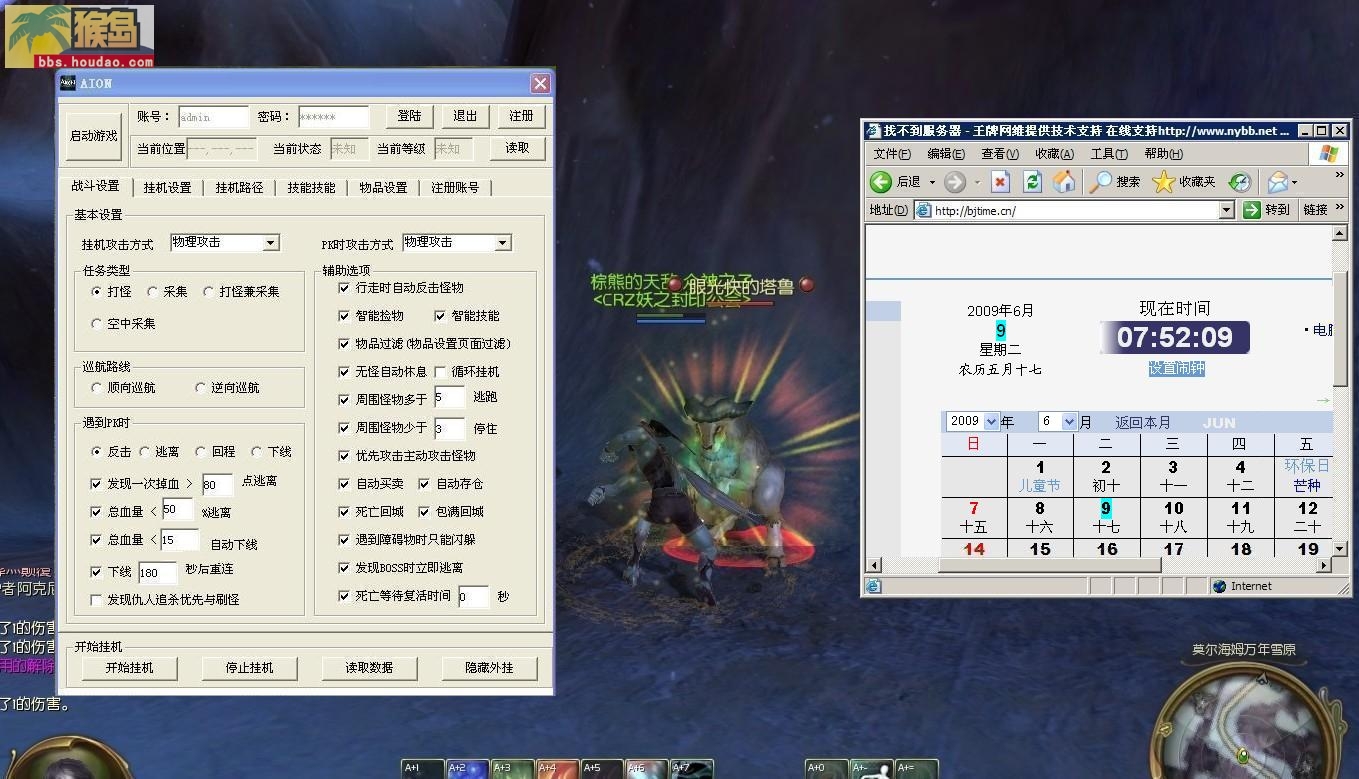Select 打怪兼采集 radio option
Screen dimensions: 1359x779
point(209,292)
